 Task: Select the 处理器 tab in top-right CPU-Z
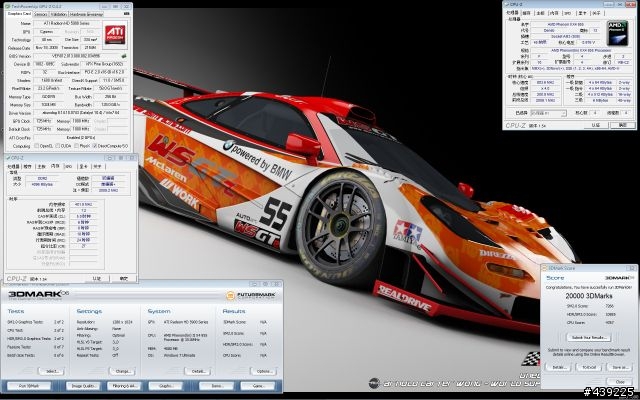(512, 13)
